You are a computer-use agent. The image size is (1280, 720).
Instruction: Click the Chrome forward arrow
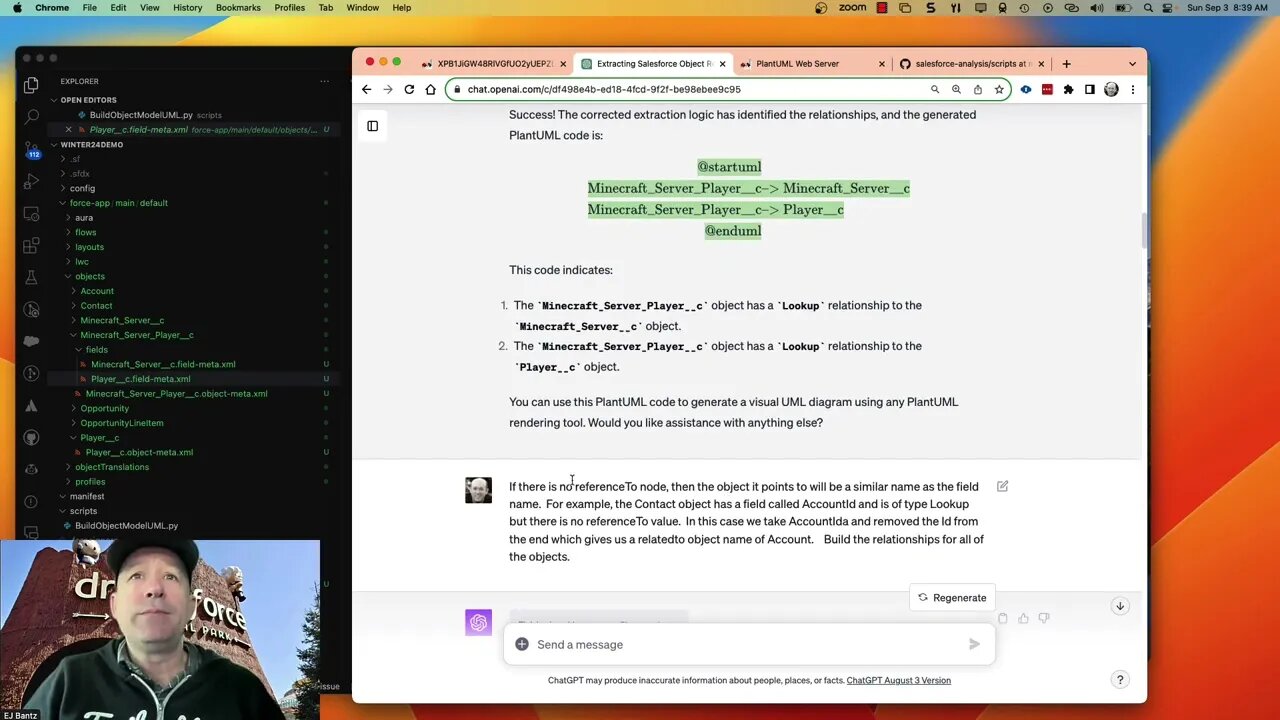[x=387, y=89]
